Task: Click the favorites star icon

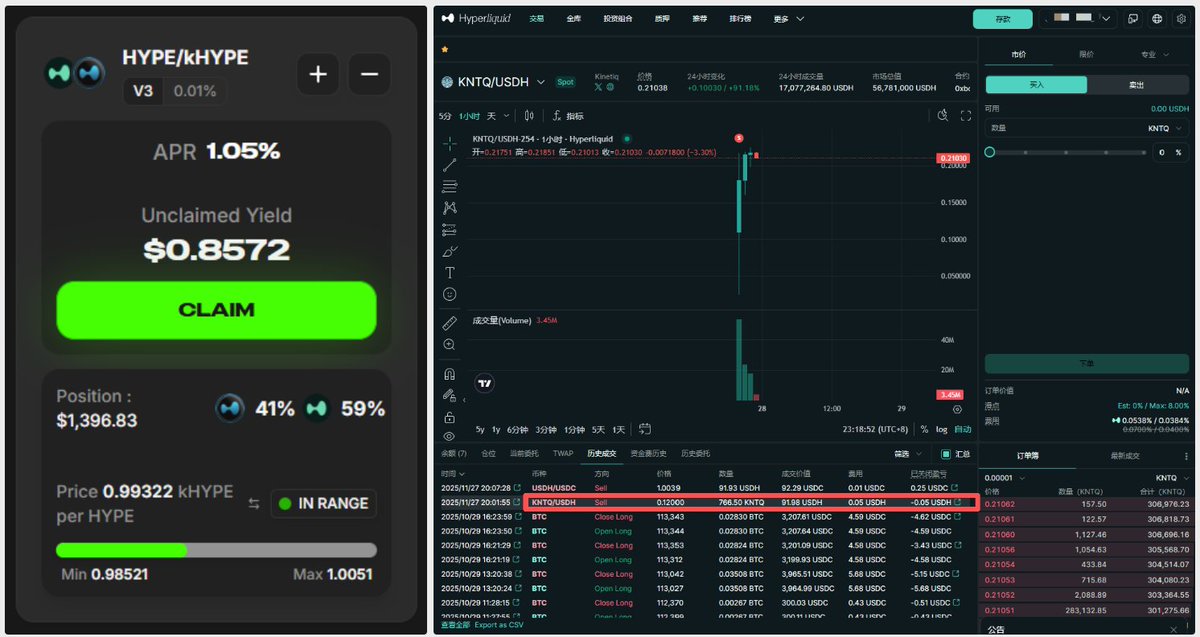Action: 444,49
